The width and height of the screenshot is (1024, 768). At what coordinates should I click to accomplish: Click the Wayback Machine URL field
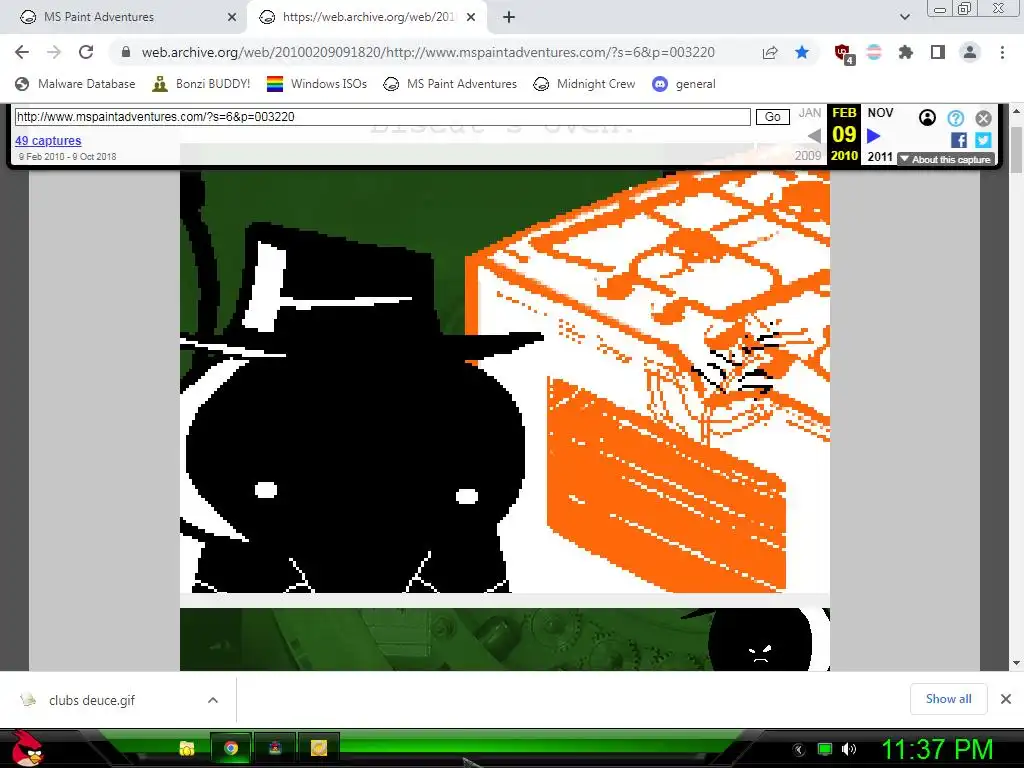[x=383, y=117]
